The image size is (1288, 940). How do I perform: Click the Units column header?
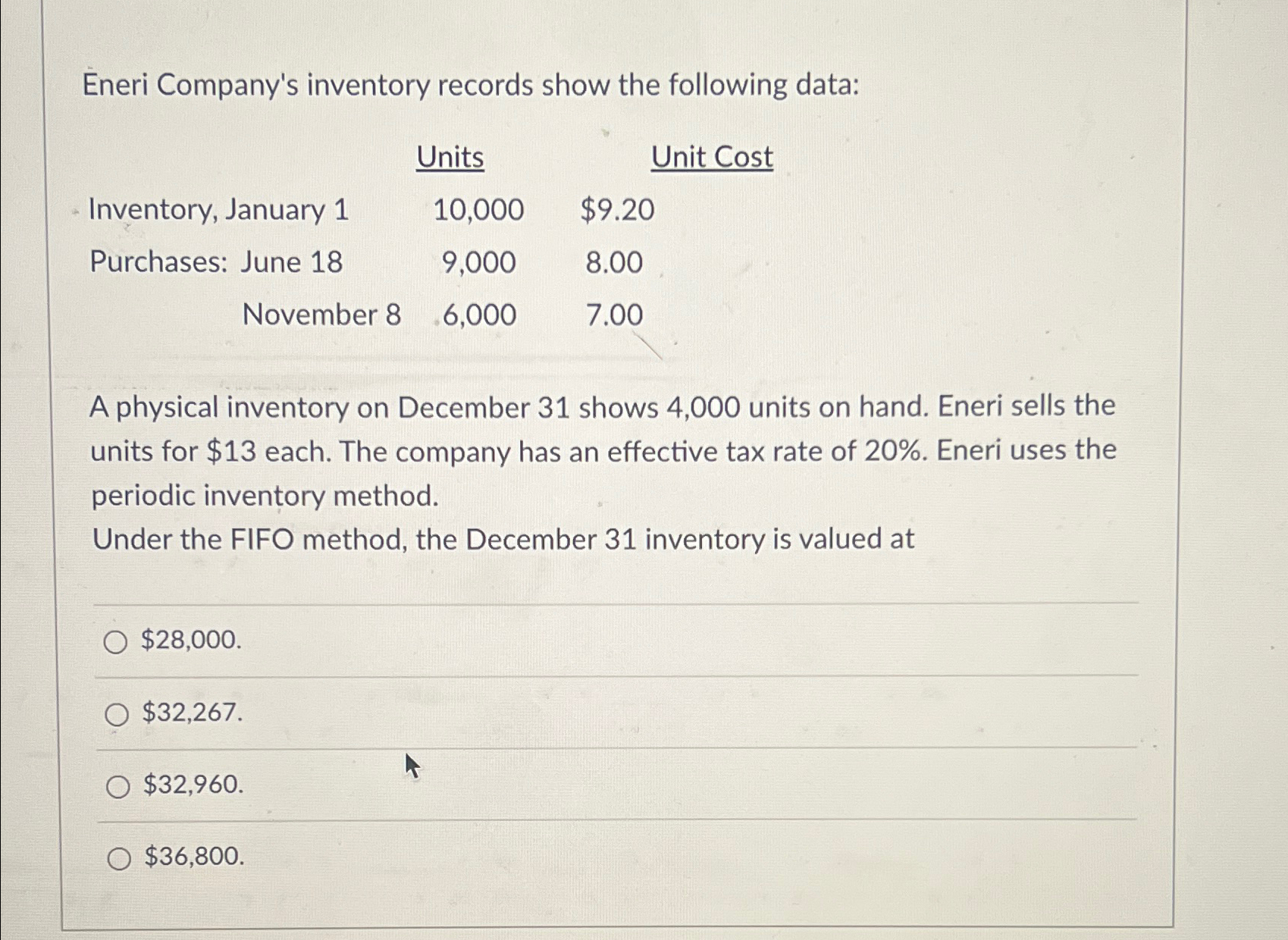tap(450, 157)
